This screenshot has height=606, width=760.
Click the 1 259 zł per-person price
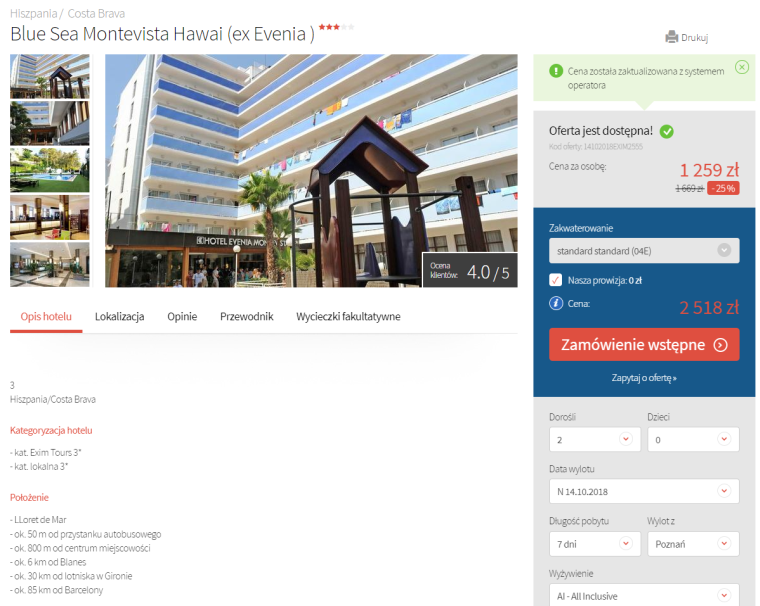709,170
